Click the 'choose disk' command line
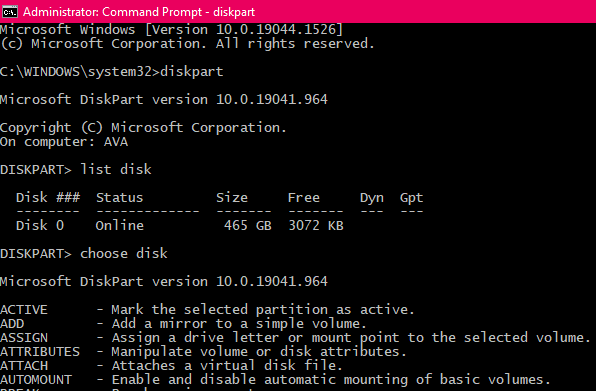Image resolution: width=596 pixels, height=391 pixels. 84,253
